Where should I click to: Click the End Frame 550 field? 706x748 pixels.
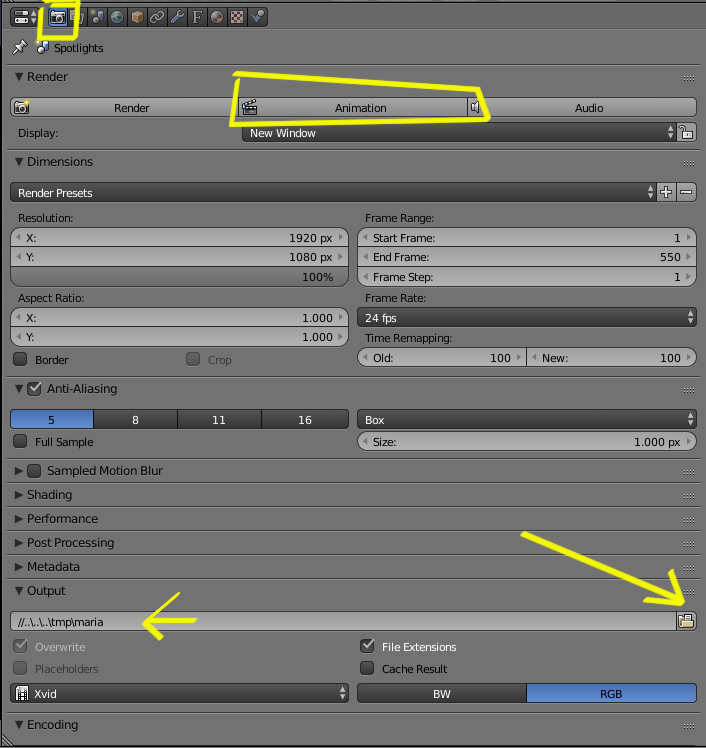[527, 257]
